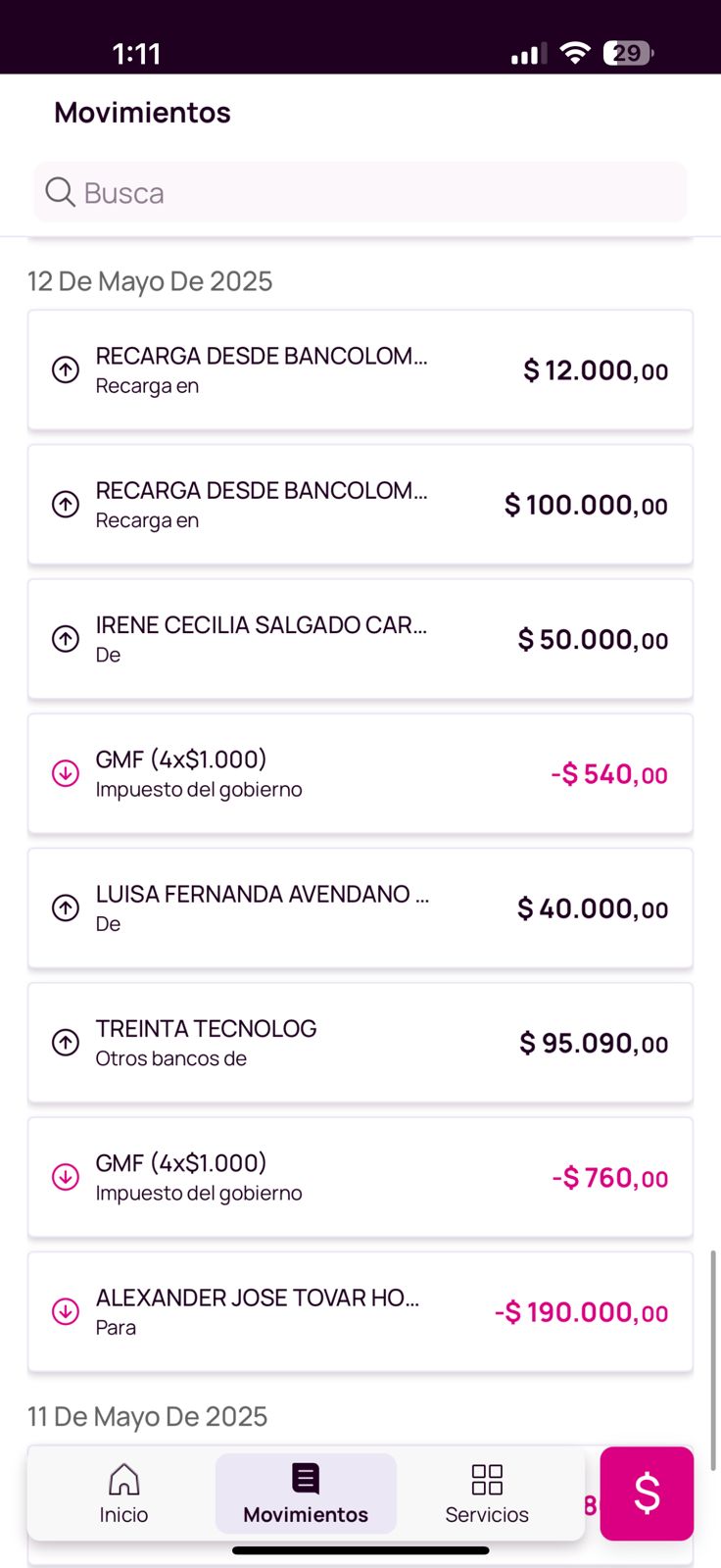
Task: Tap the battery indicator in status bar
Action: [628, 53]
